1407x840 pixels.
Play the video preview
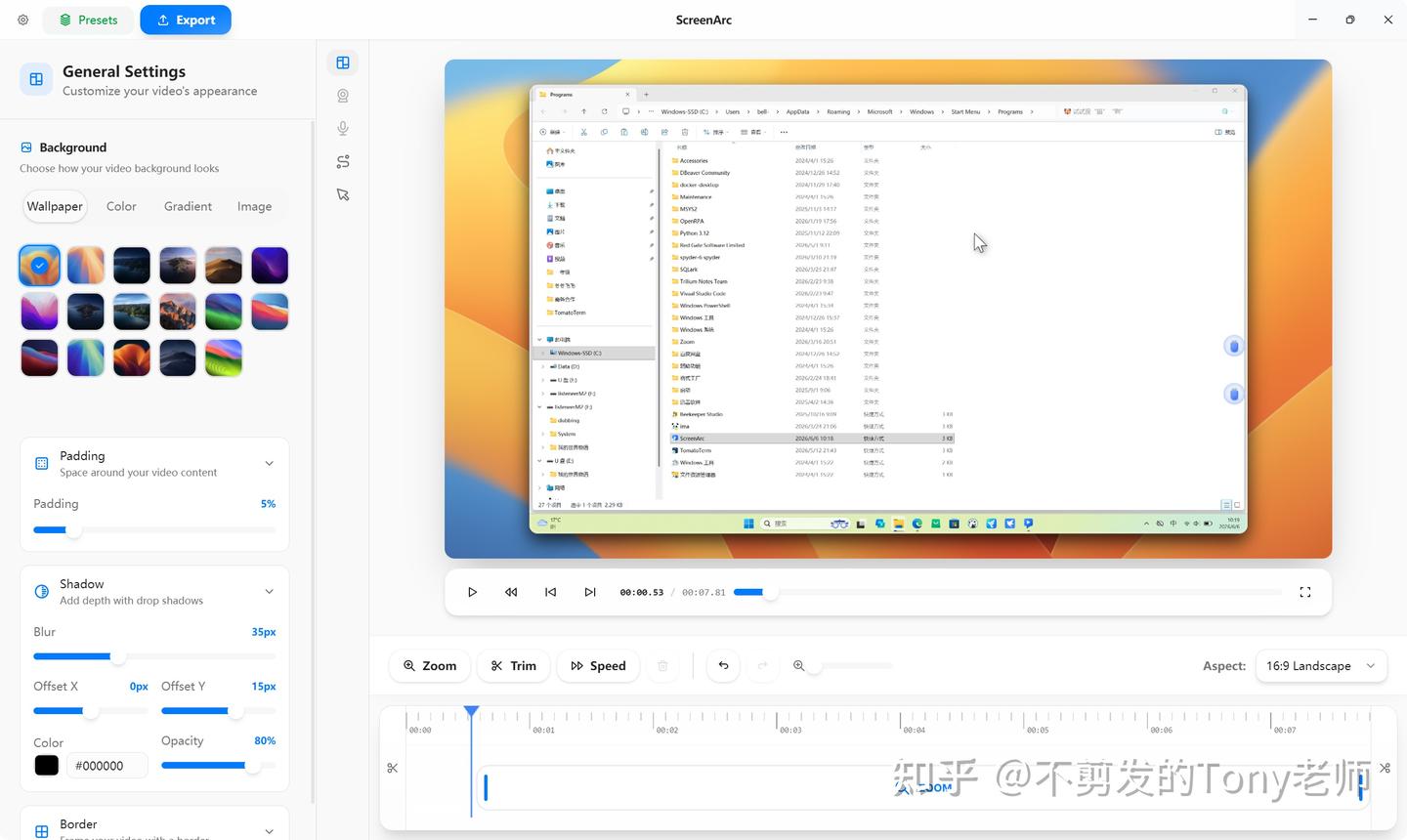coord(472,592)
